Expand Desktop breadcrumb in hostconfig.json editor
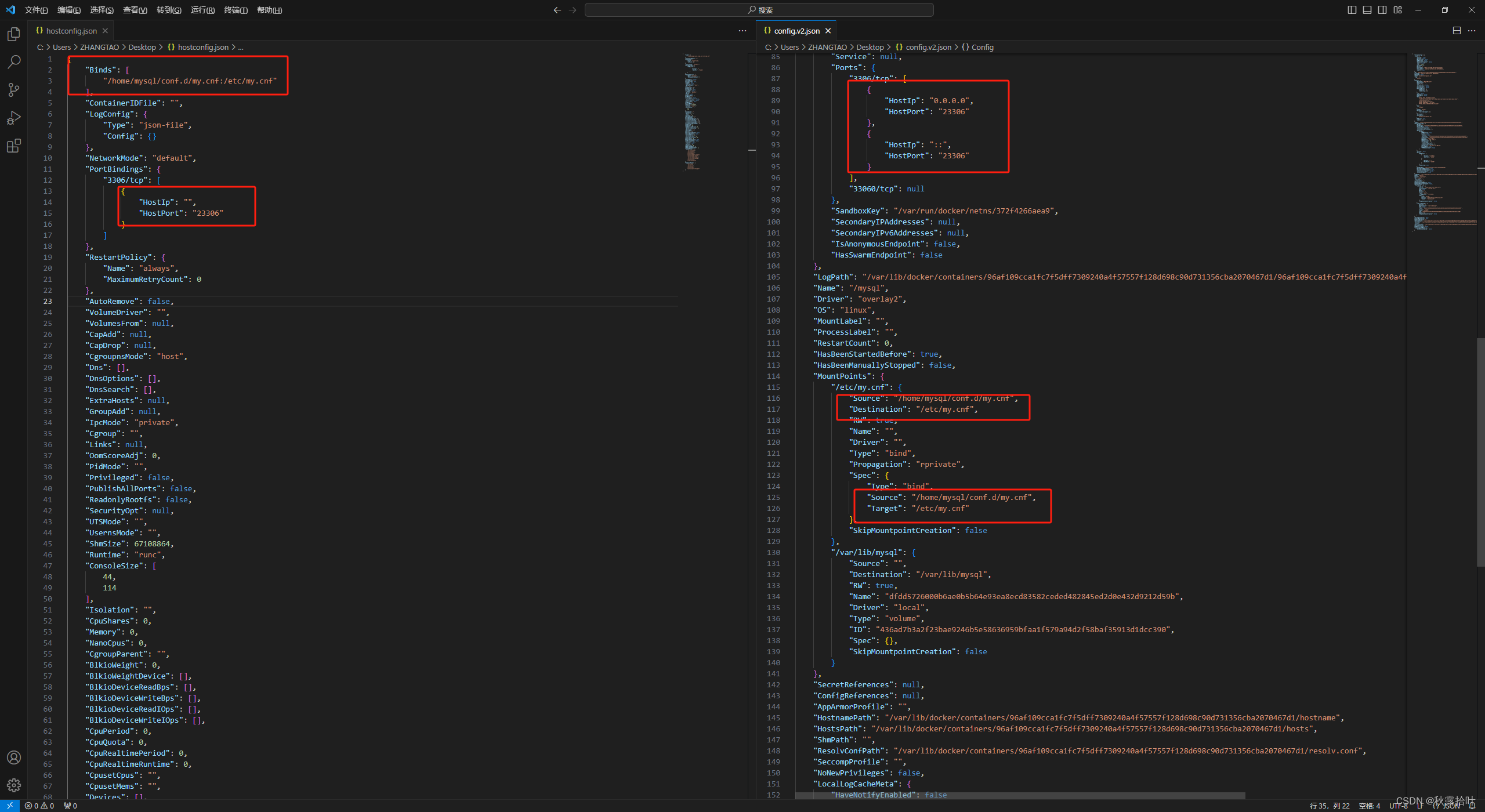This screenshot has height=812, width=1485. [142, 47]
